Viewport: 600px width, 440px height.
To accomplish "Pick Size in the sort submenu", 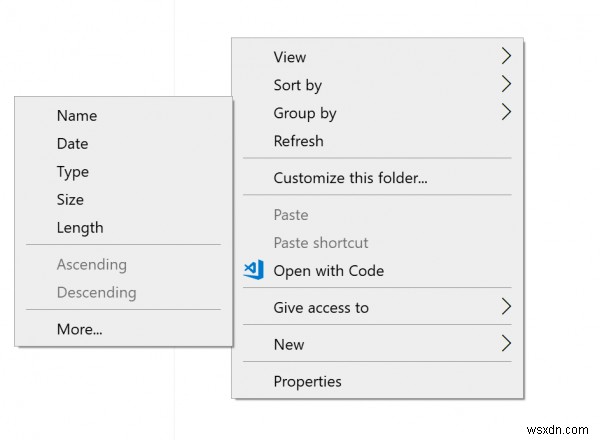I will [70, 200].
